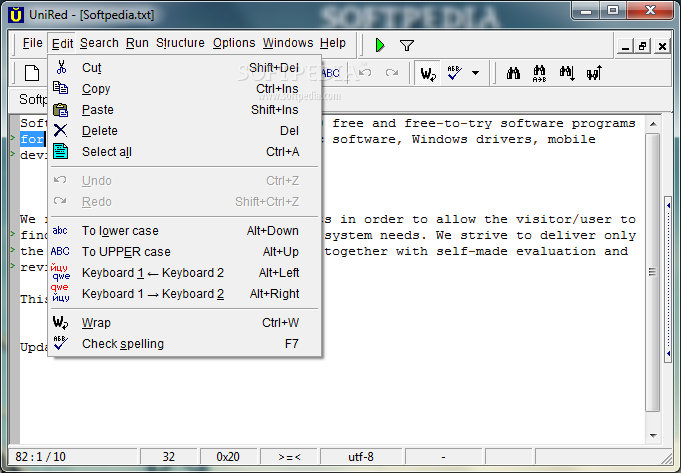Select Keyboard 1 → Keyboard 2 entry
The image size is (681, 473).
coord(185,294)
